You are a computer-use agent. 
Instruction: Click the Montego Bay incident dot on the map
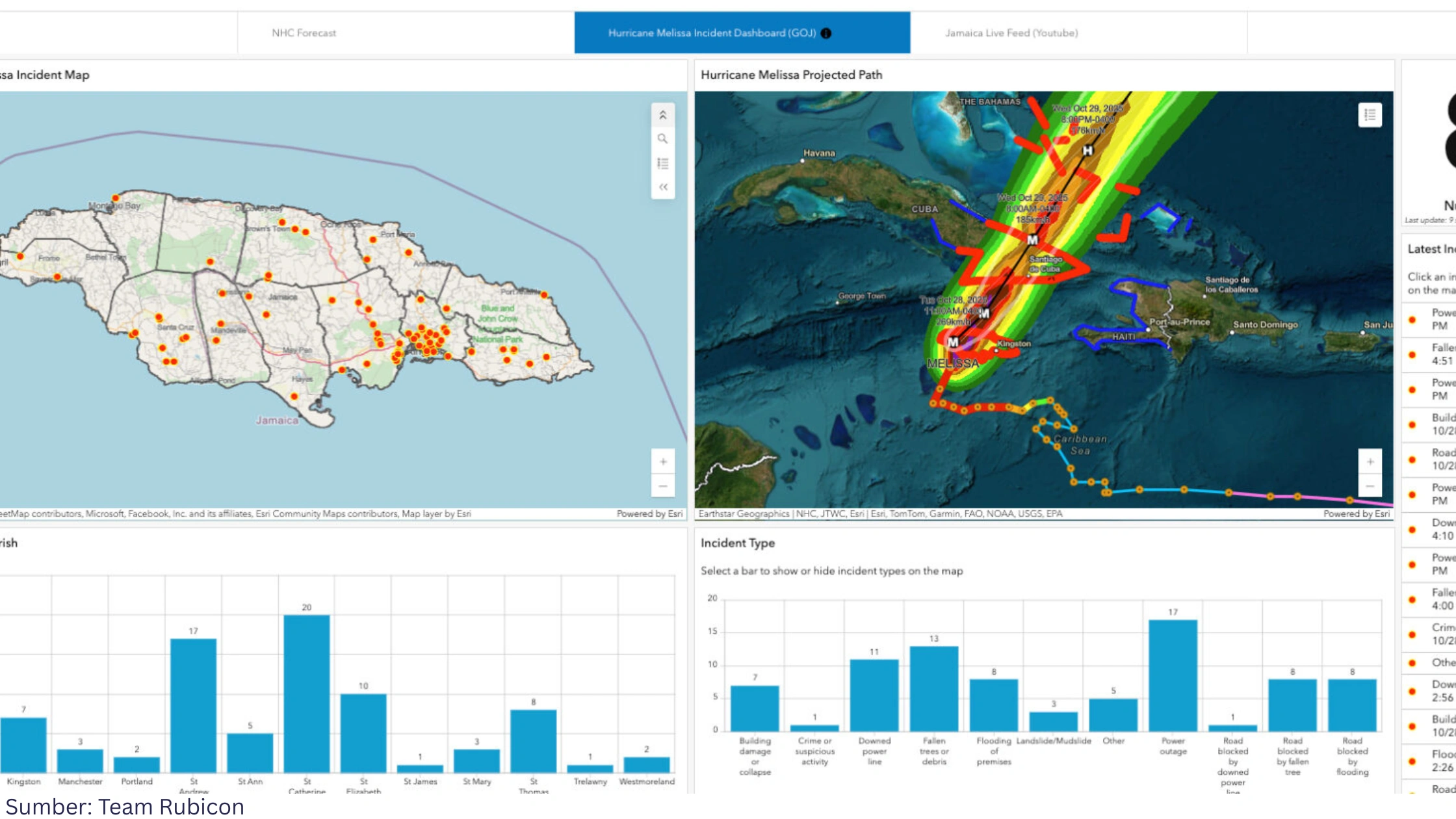pos(116,198)
